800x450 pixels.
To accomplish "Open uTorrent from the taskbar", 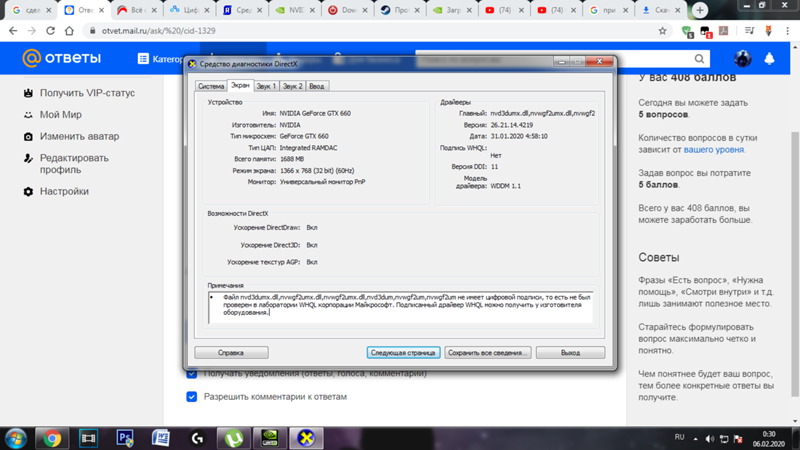I will (x=234, y=438).
